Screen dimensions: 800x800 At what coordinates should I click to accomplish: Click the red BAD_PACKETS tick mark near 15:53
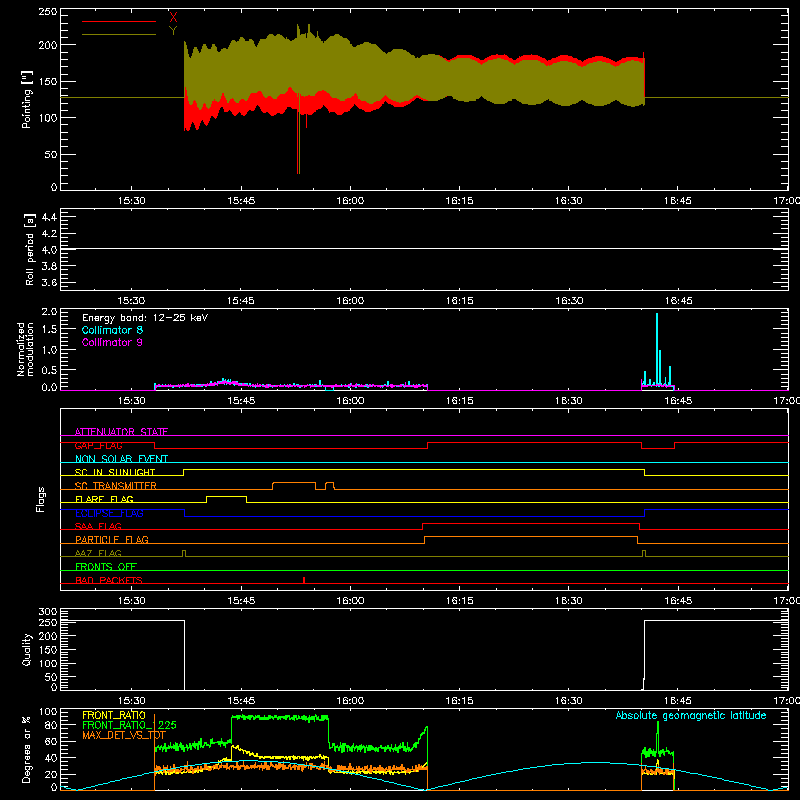(x=304, y=580)
